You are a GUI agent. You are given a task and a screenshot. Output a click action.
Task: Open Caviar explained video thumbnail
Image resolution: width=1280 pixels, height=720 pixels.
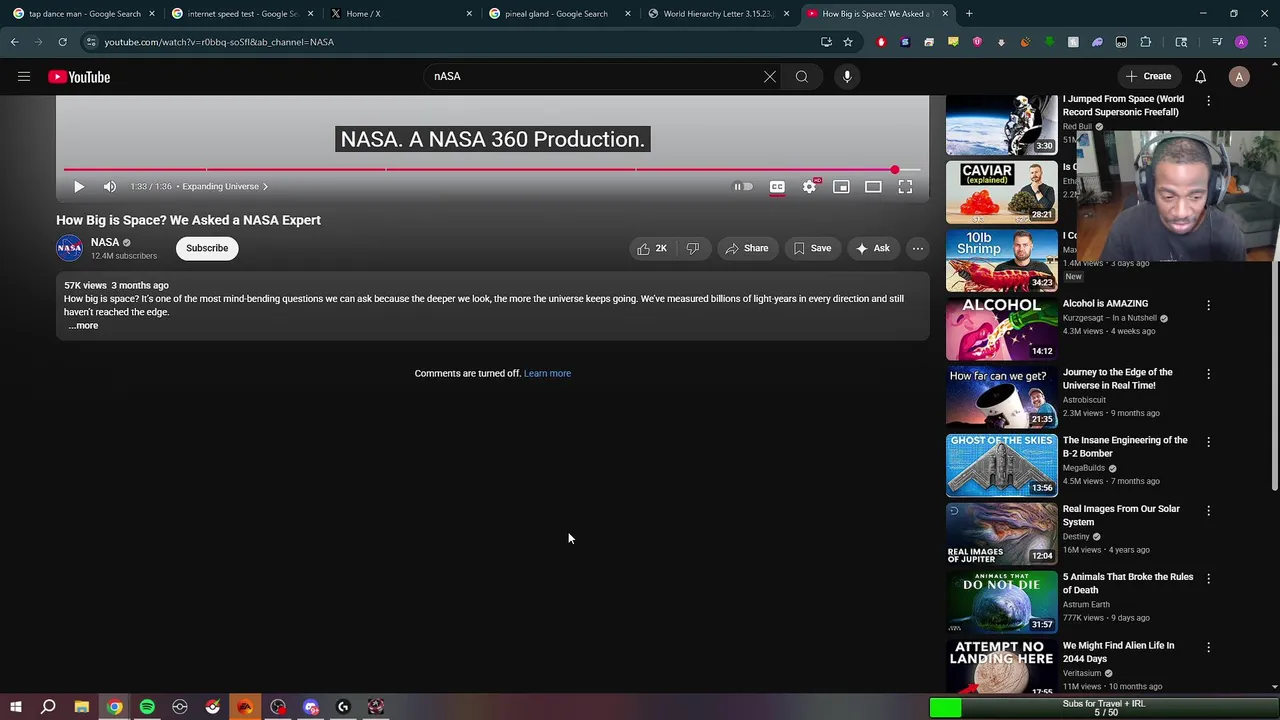pyautogui.click(x=1001, y=192)
